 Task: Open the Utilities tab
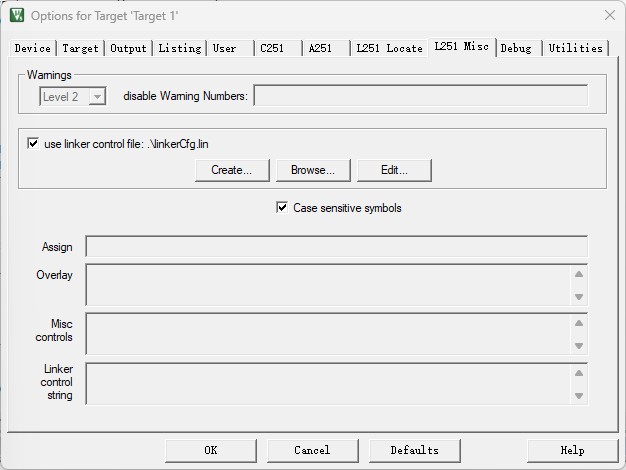pos(575,48)
